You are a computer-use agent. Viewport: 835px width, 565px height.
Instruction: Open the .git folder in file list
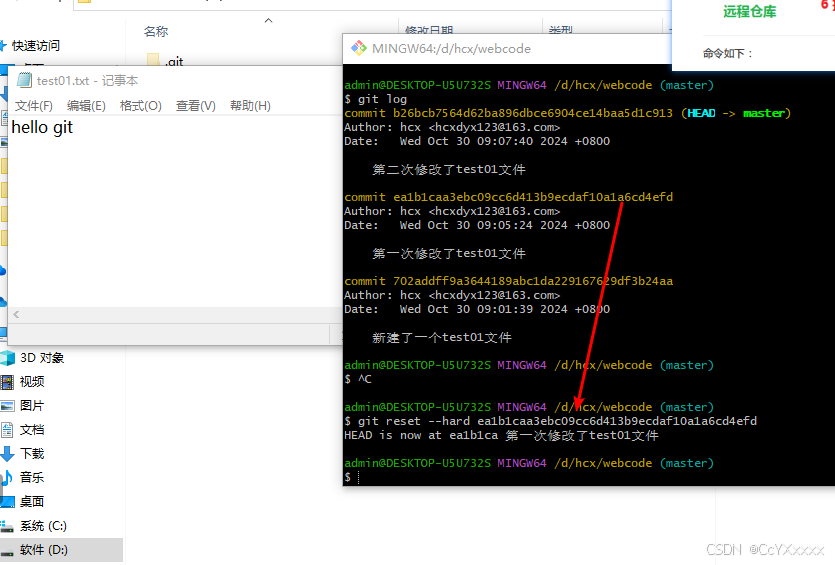pos(174,62)
